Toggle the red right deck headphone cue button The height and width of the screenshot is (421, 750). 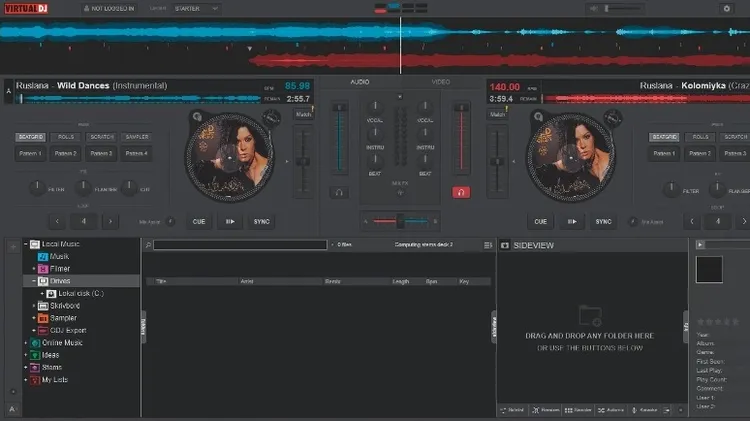point(461,192)
